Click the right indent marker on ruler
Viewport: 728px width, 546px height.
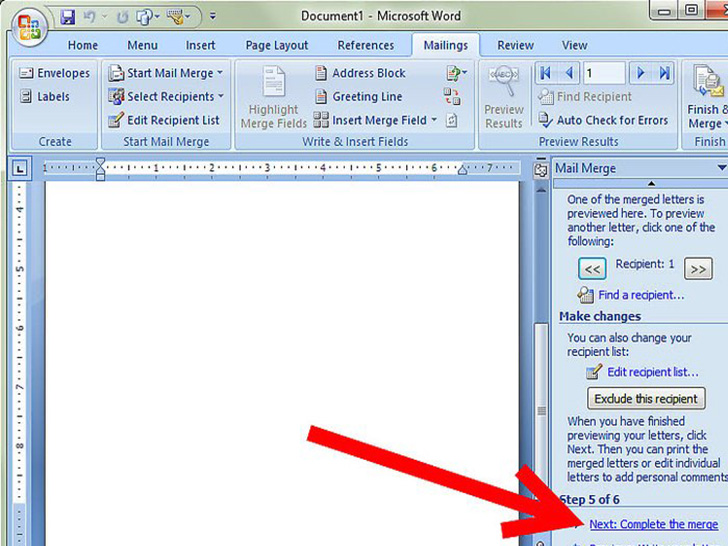[462, 170]
